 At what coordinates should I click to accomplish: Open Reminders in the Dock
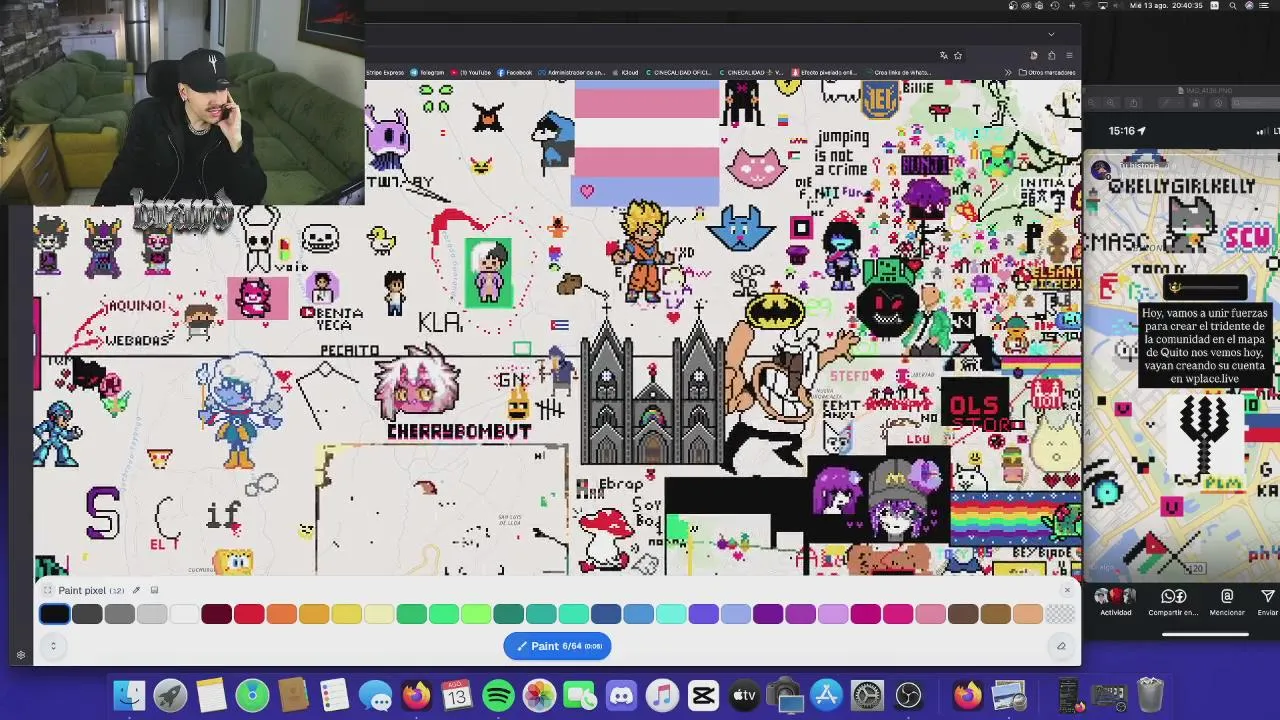[334, 695]
